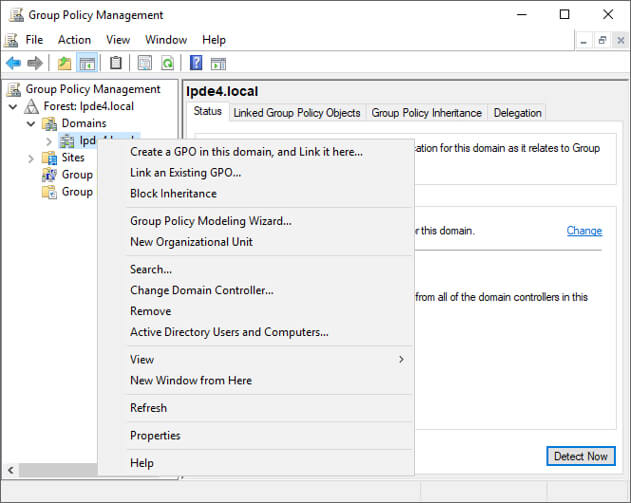631x503 pixels.
Task: Open the View submenu arrow
Action: click(401, 359)
